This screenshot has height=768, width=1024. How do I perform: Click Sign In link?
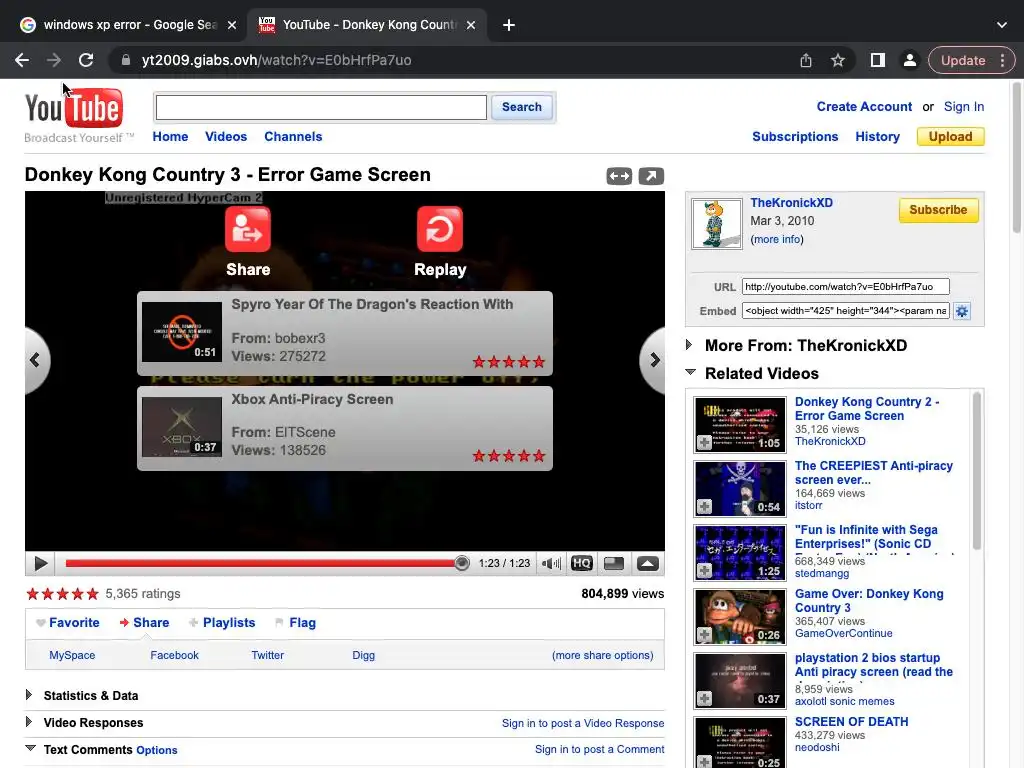click(963, 106)
